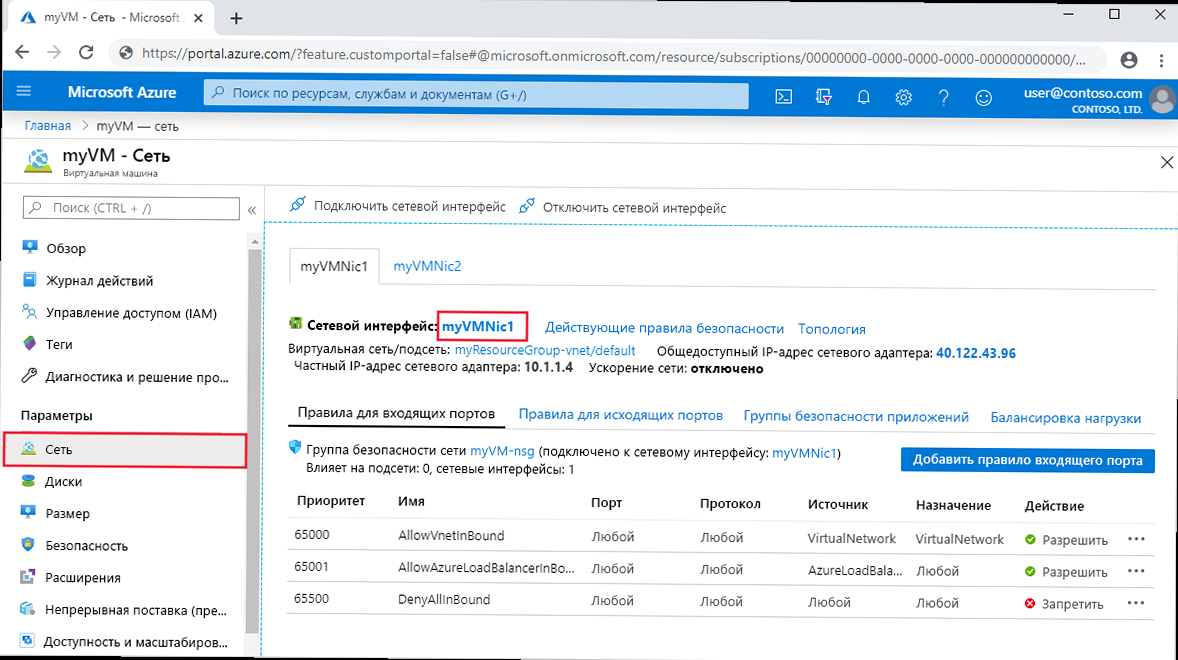1178x660 pixels.
Task: Open Disks item in left menu
Action: (x=64, y=481)
